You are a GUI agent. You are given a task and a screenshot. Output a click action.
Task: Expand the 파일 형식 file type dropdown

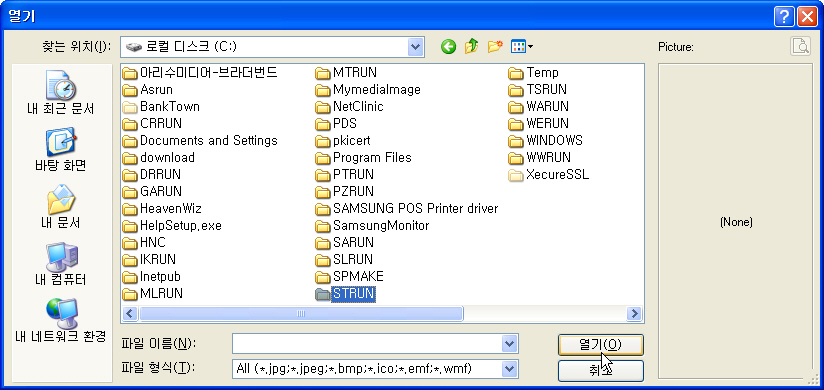(x=509, y=369)
